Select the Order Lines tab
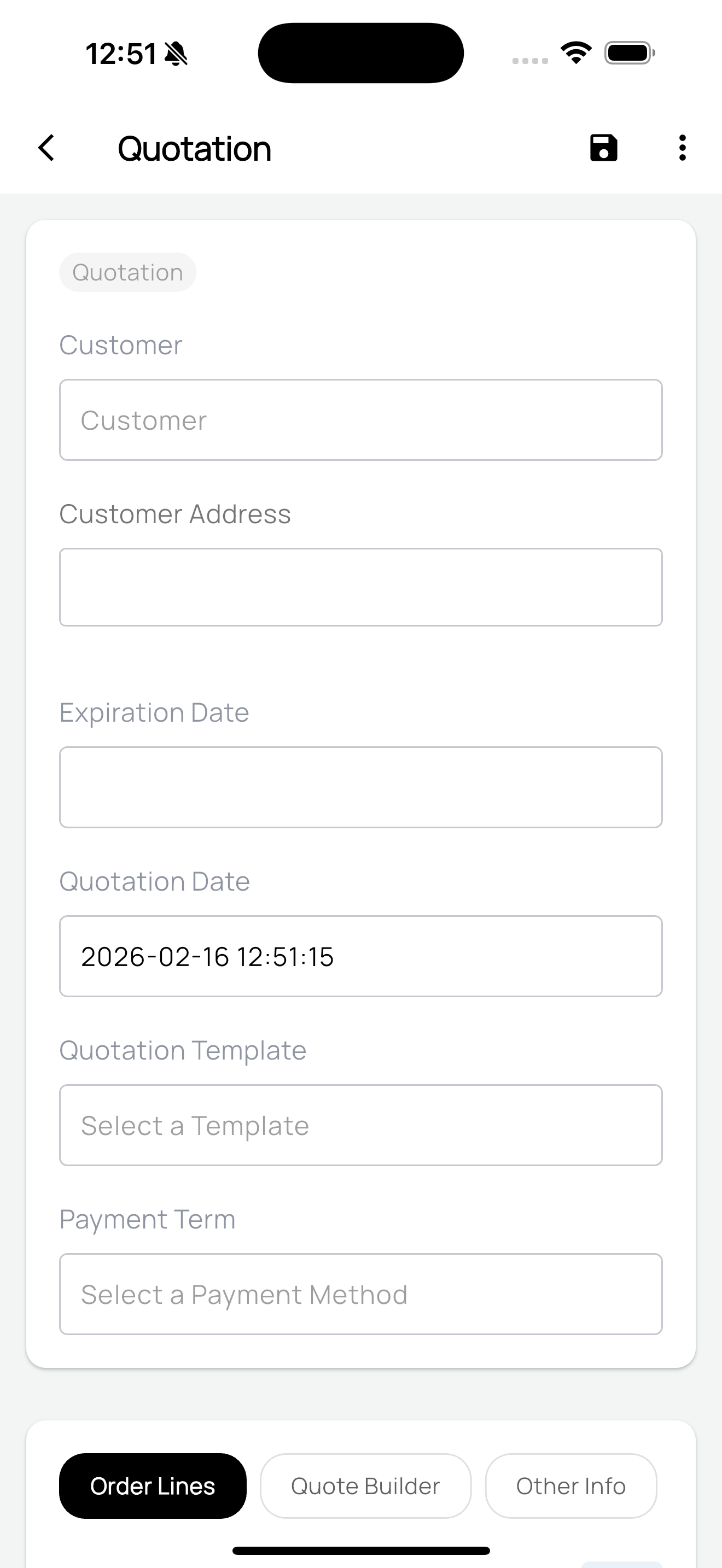This screenshot has height=1568, width=722. coord(153,1486)
